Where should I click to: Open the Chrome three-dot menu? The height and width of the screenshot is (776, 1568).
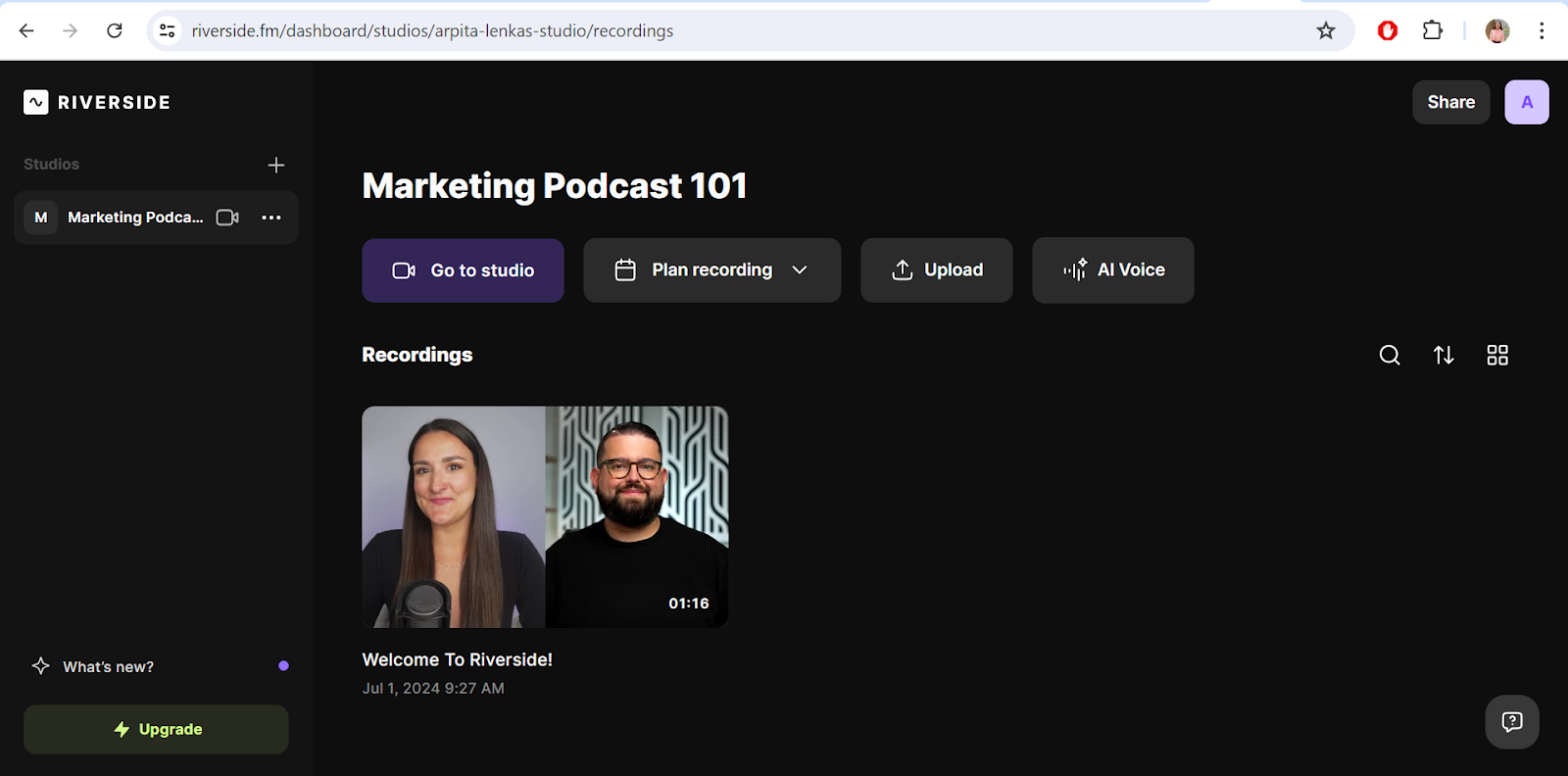(x=1542, y=31)
